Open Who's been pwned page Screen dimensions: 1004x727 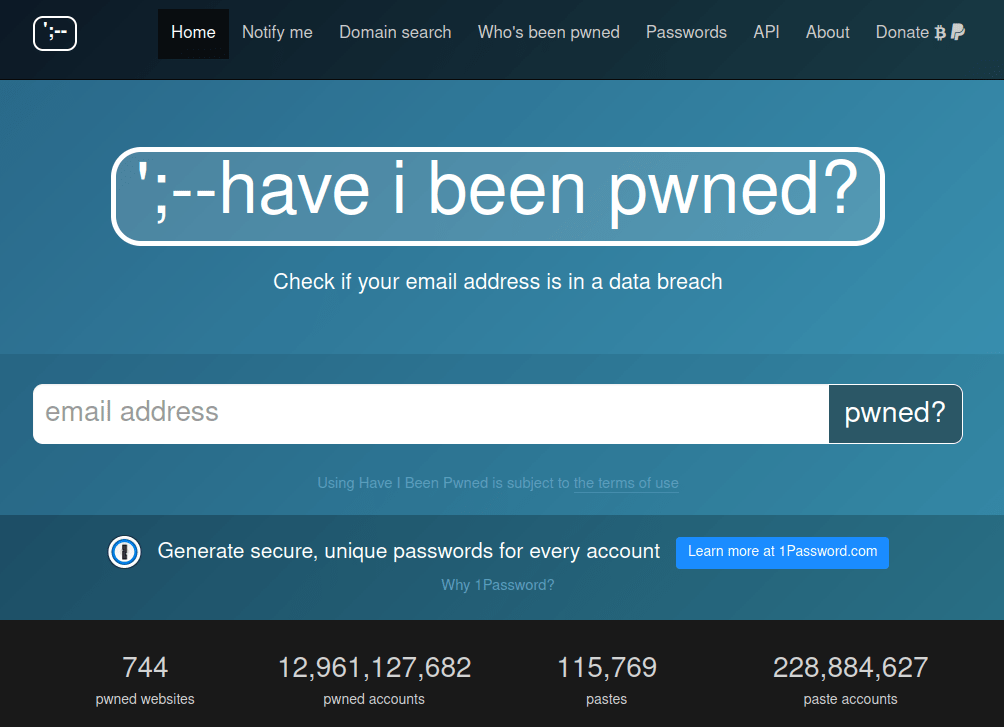coord(549,33)
